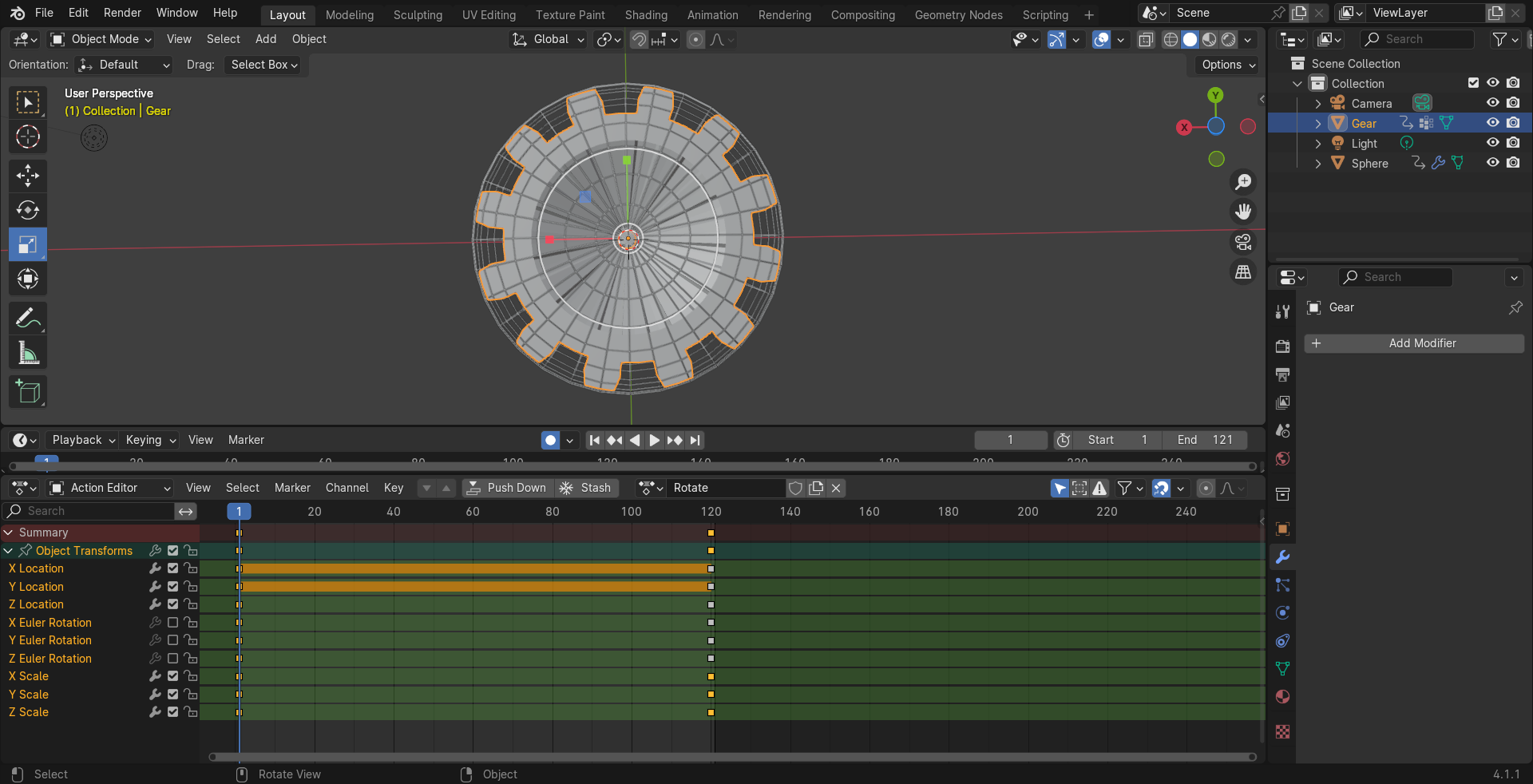Open the Object Data properties tab icon
The image size is (1533, 784).
coord(1282,668)
